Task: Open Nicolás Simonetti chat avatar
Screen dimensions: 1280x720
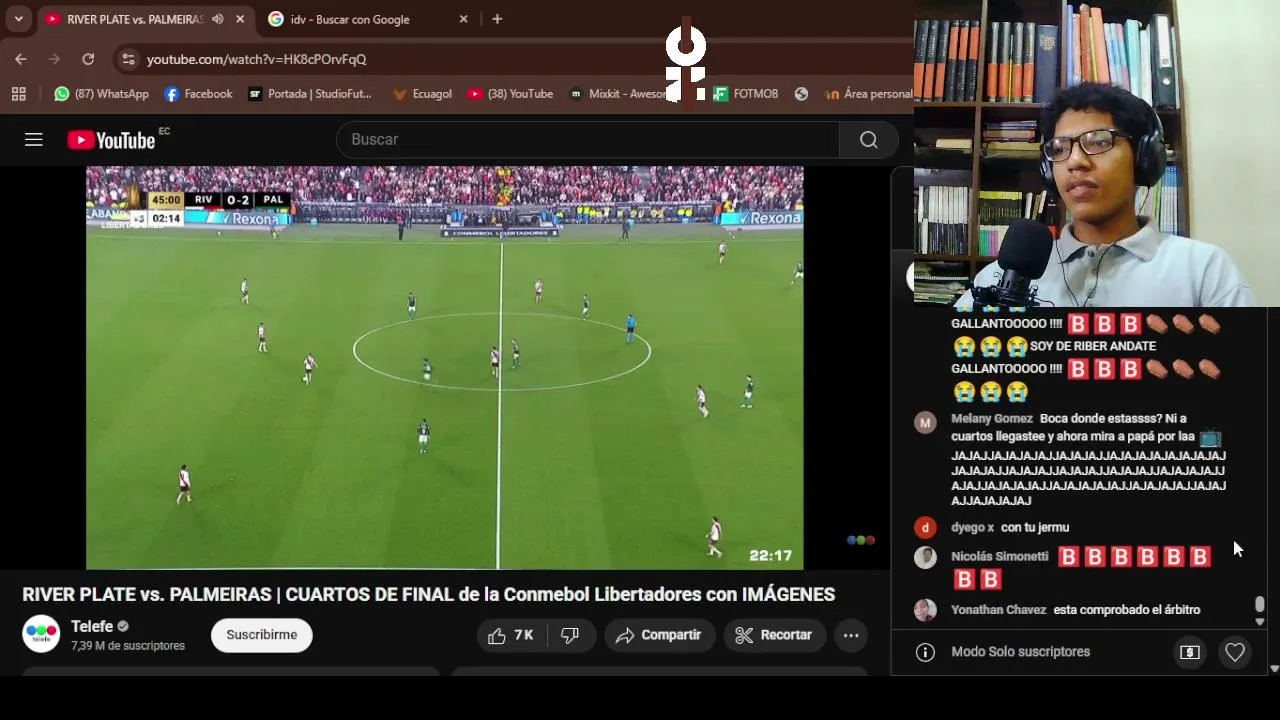Action: coord(925,557)
